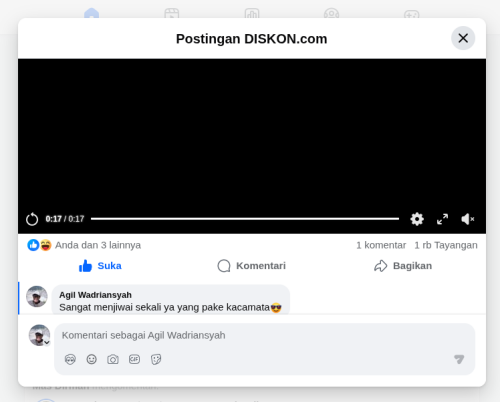
Task: Click the 1 rb Tayangan count
Action: [x=446, y=245]
